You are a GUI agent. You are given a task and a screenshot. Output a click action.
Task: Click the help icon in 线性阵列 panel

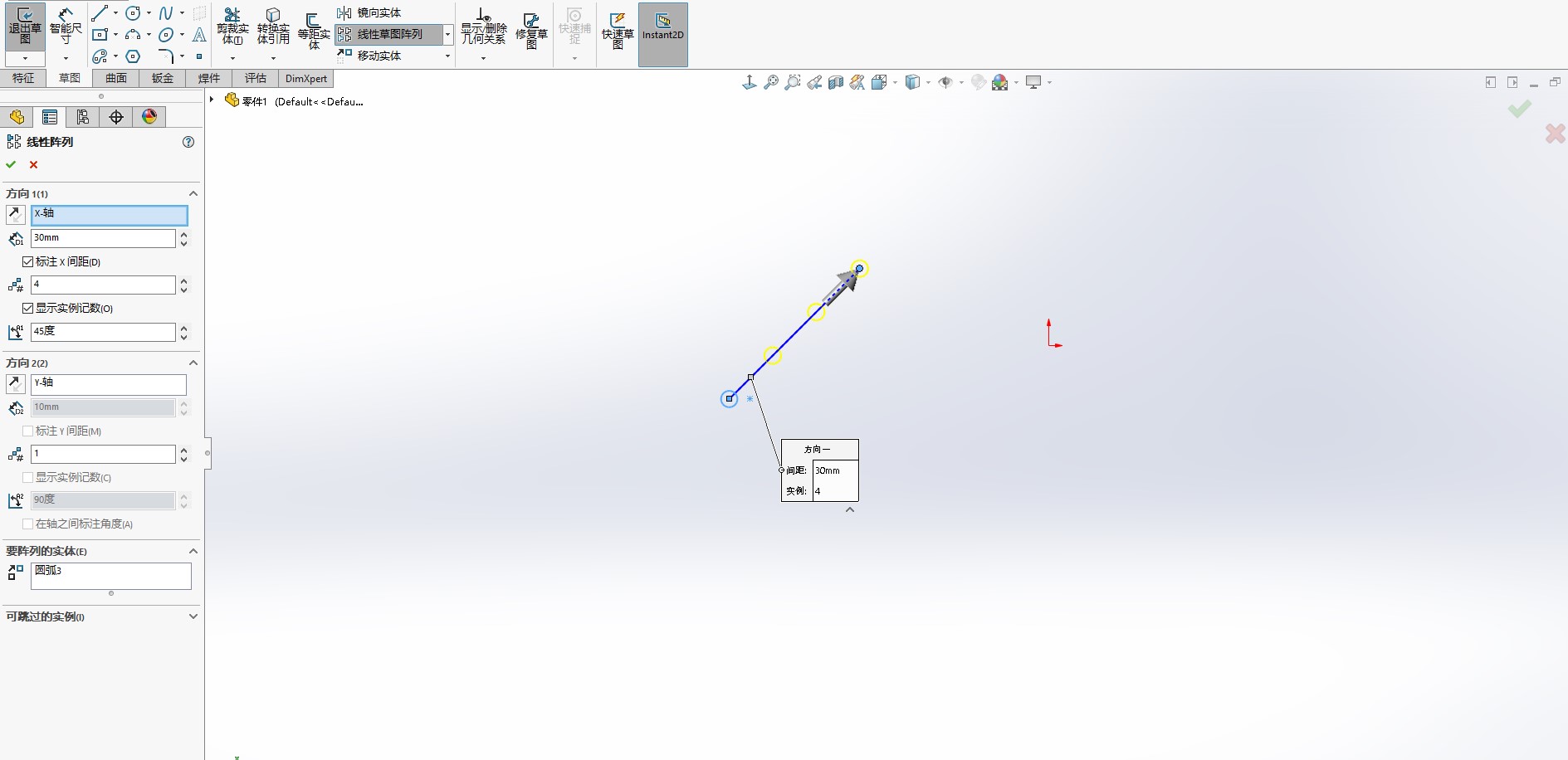[188, 142]
